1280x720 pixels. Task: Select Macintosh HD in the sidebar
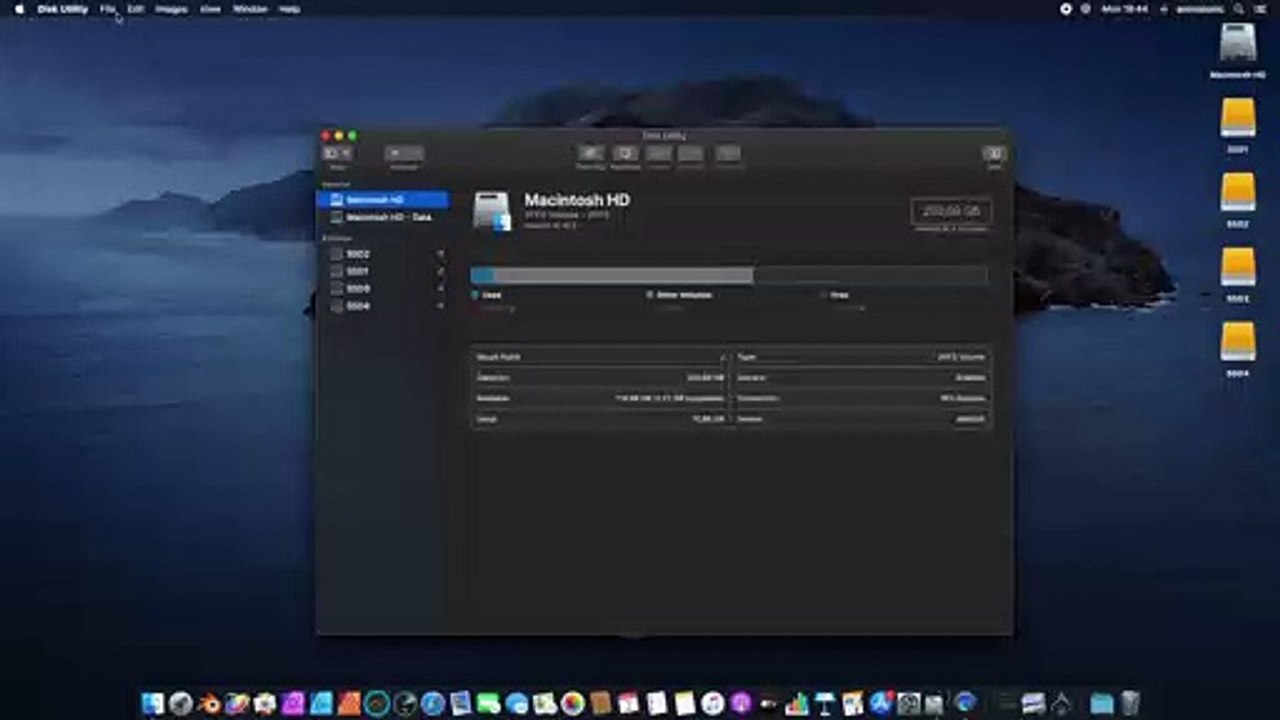click(x=383, y=200)
